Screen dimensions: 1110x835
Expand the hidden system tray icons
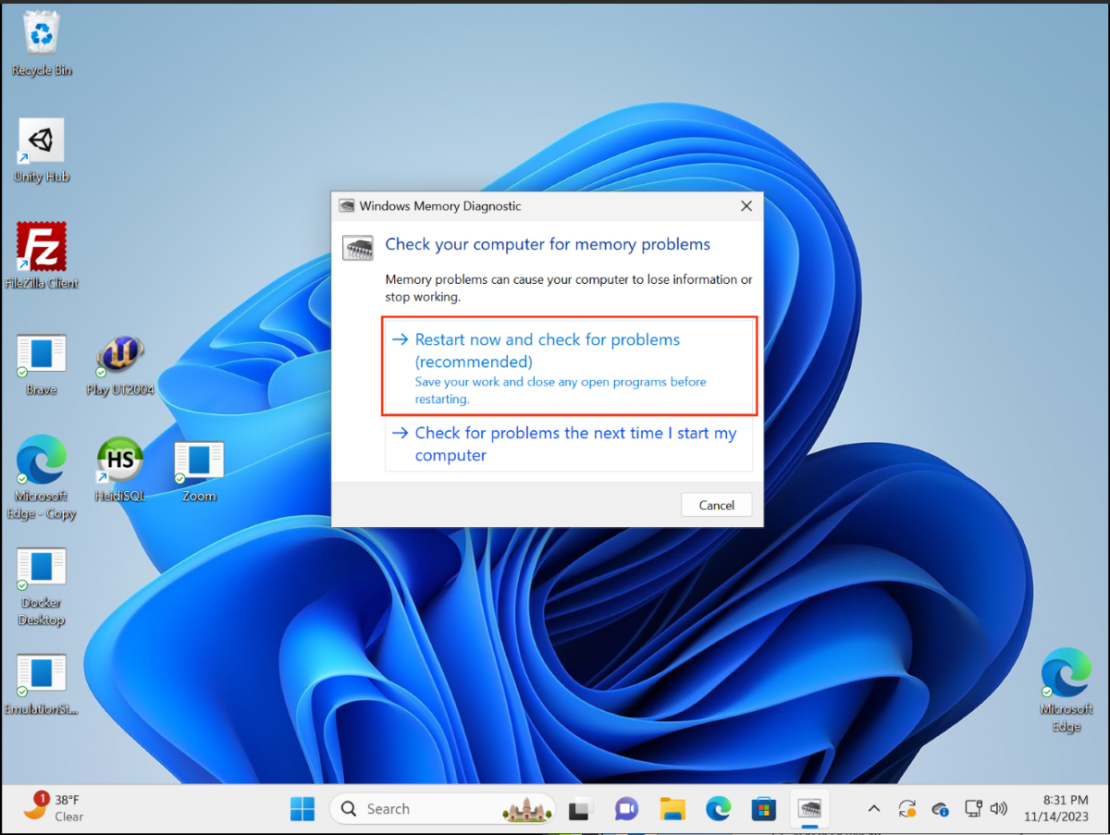873,807
